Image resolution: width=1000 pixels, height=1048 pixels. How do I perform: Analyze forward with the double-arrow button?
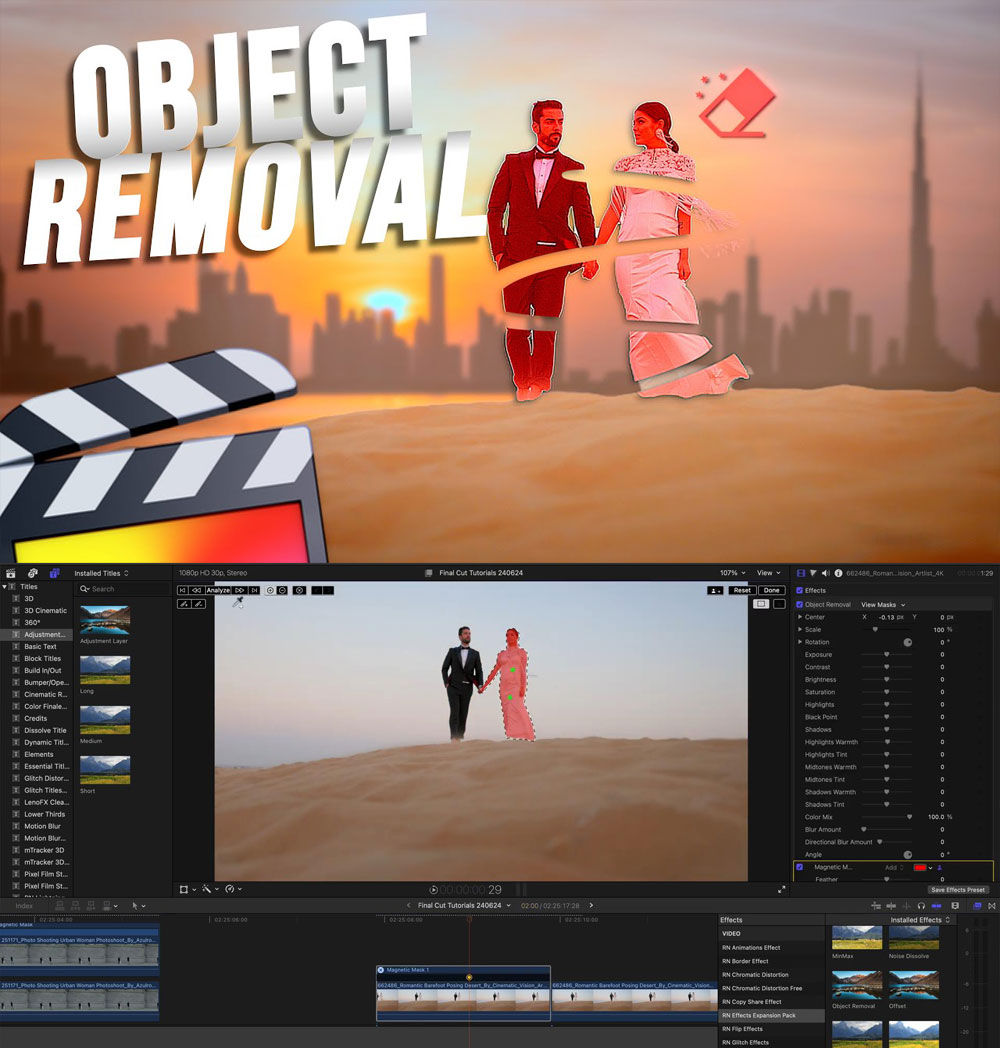(239, 590)
